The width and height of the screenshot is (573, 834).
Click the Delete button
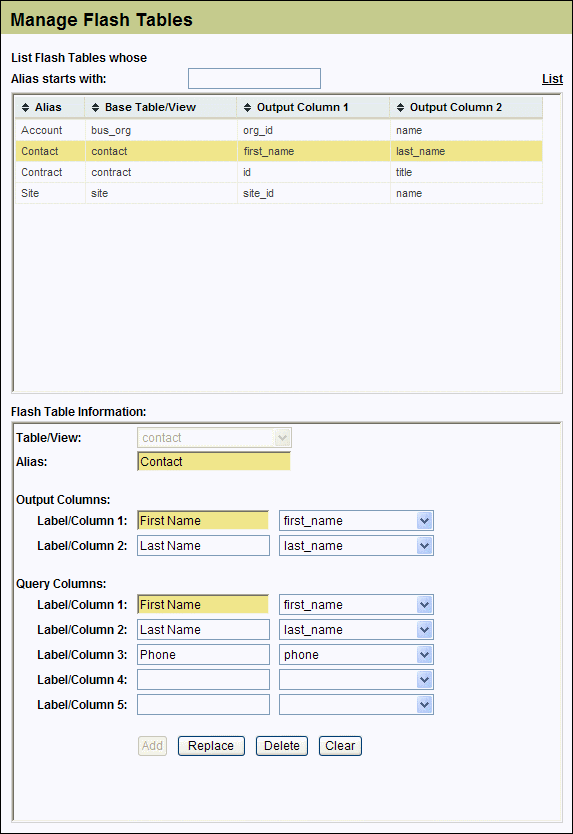point(282,746)
